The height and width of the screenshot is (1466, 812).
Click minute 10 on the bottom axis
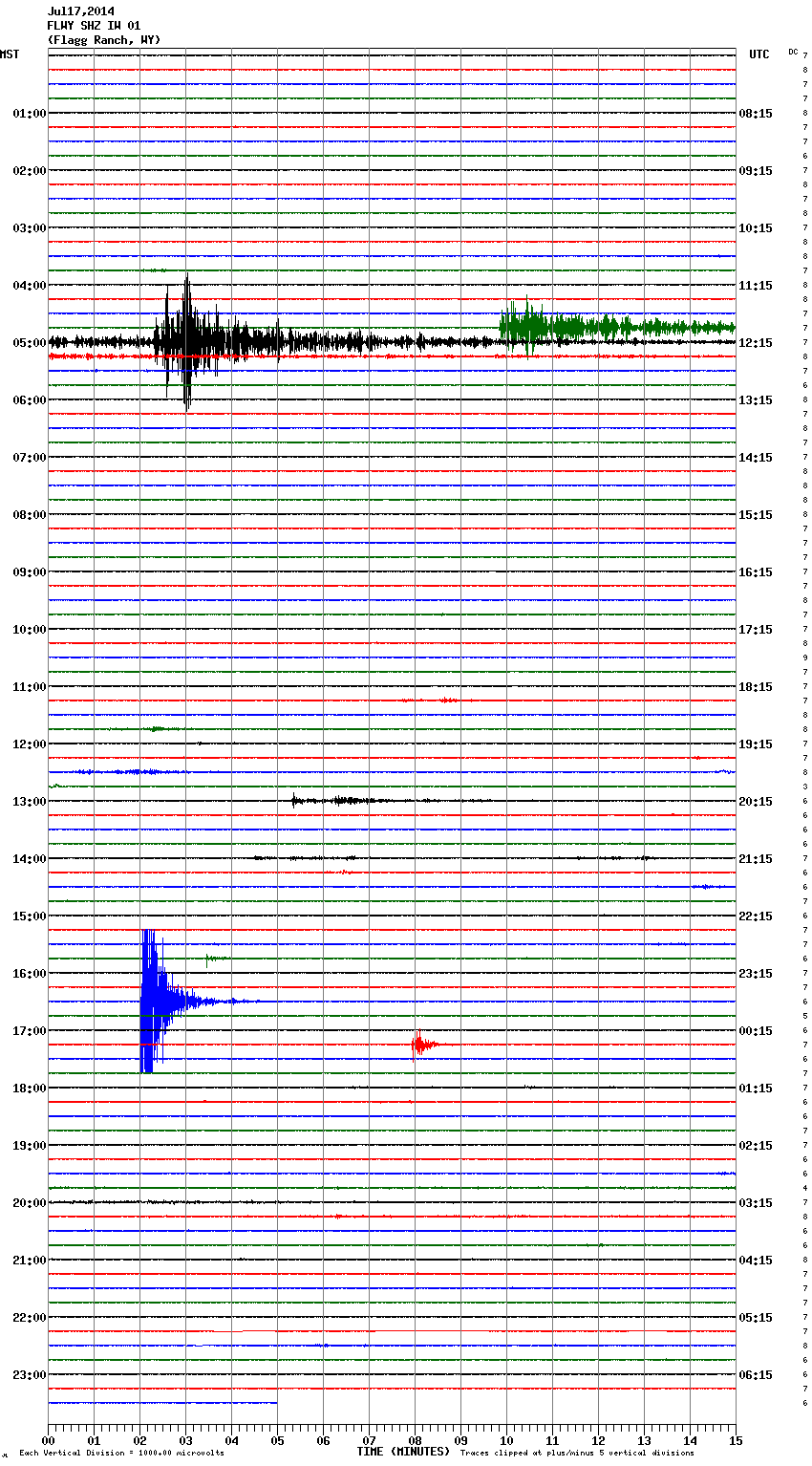pyautogui.click(x=506, y=1440)
